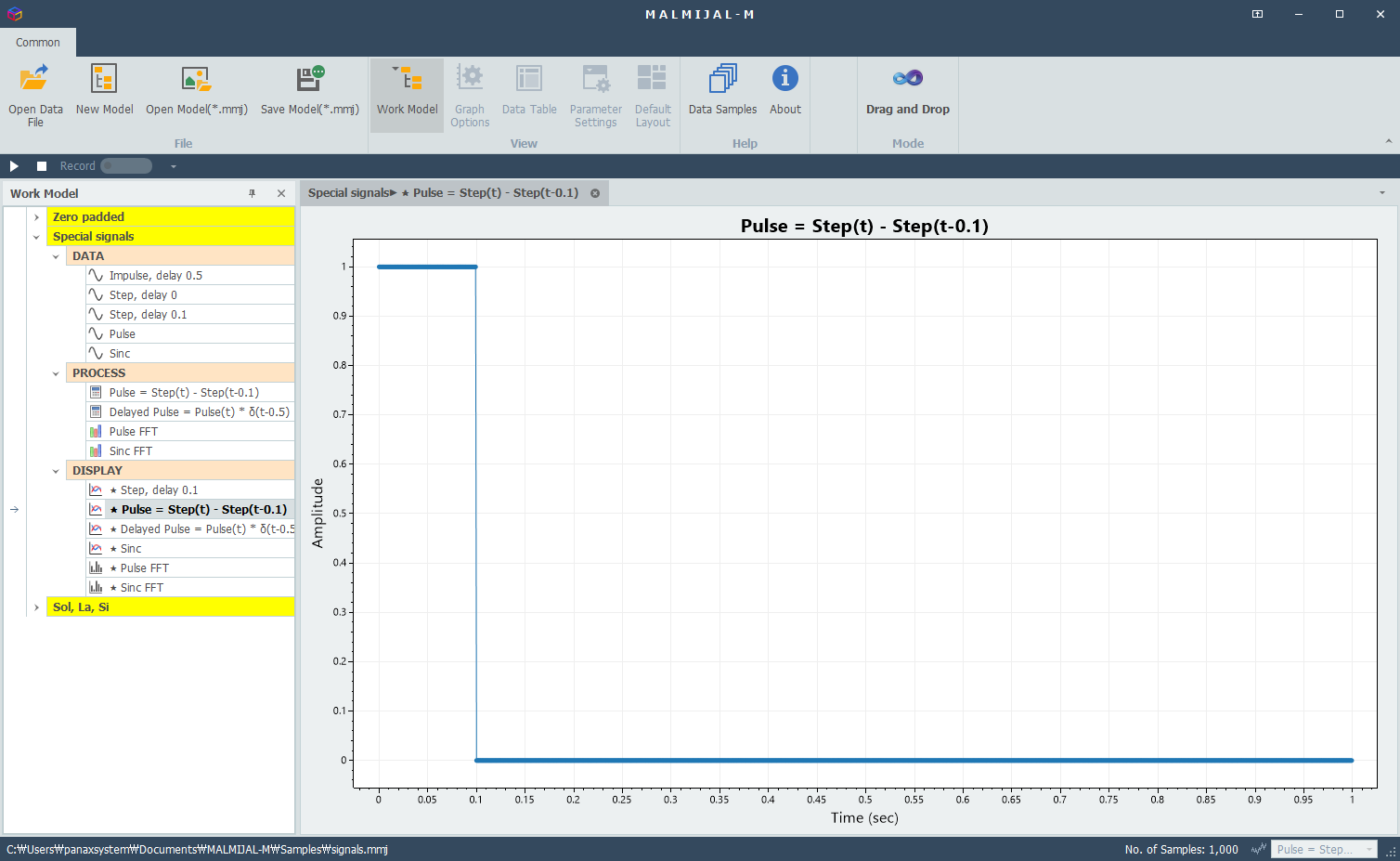Click the MALMIJAL-M app logo icon
The width and height of the screenshot is (1400, 861).
tap(14, 14)
